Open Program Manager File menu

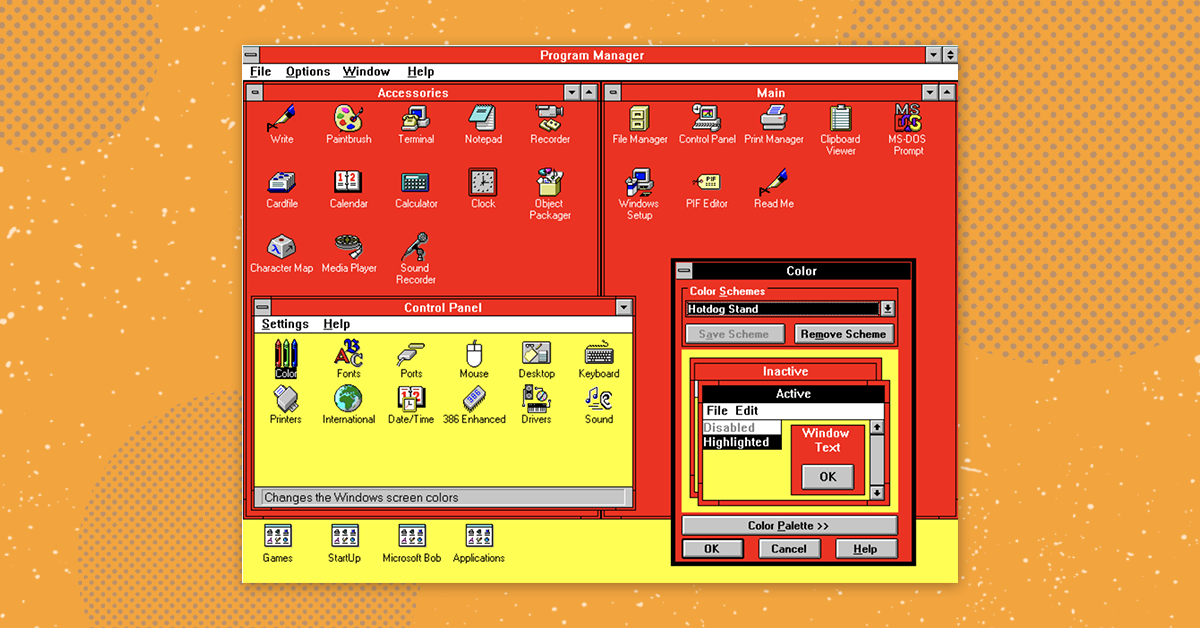click(261, 72)
